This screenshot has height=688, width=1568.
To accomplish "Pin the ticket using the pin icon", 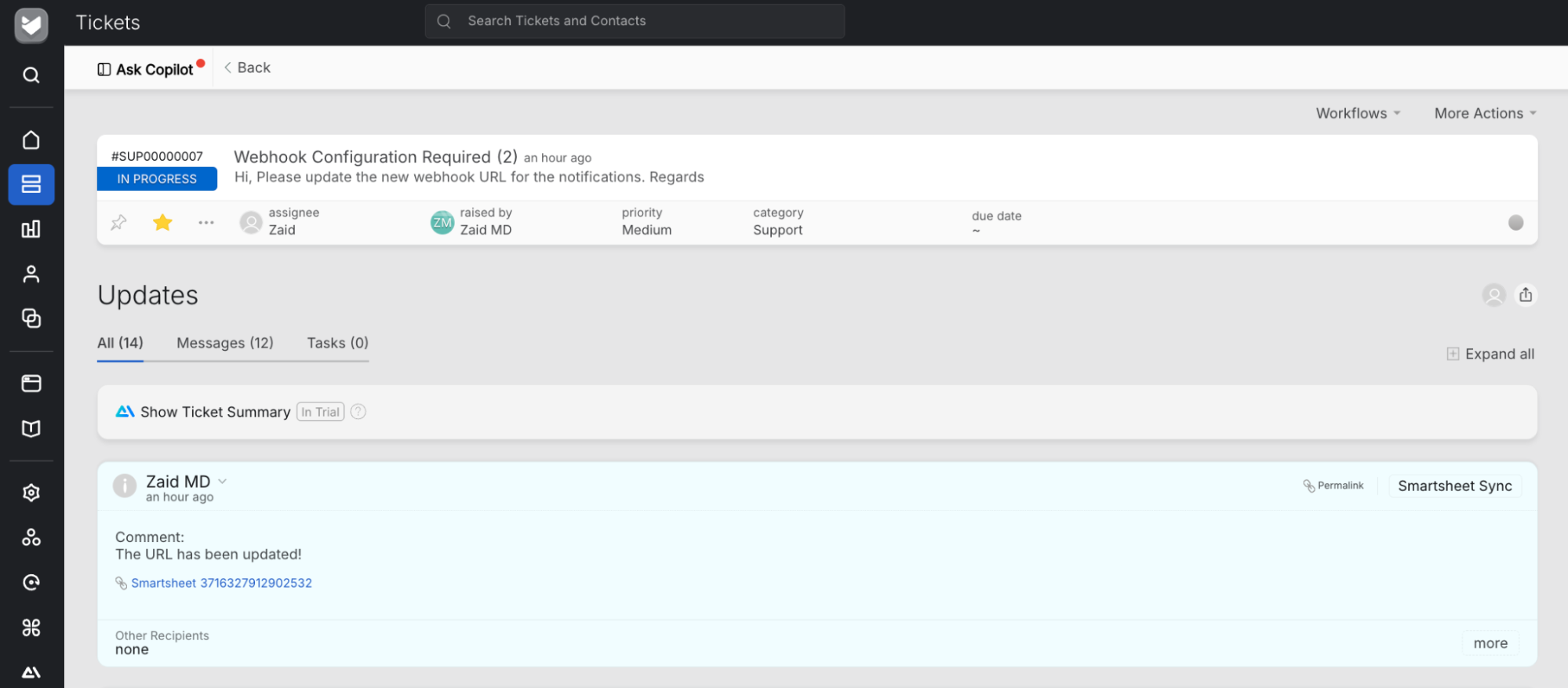I will click(118, 223).
